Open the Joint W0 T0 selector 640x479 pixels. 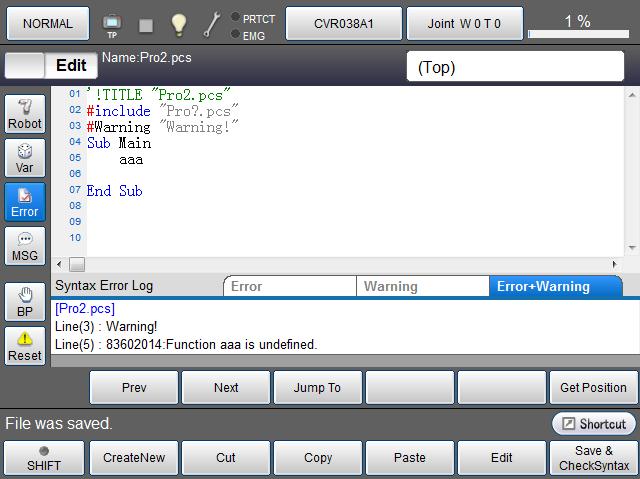(464, 23)
